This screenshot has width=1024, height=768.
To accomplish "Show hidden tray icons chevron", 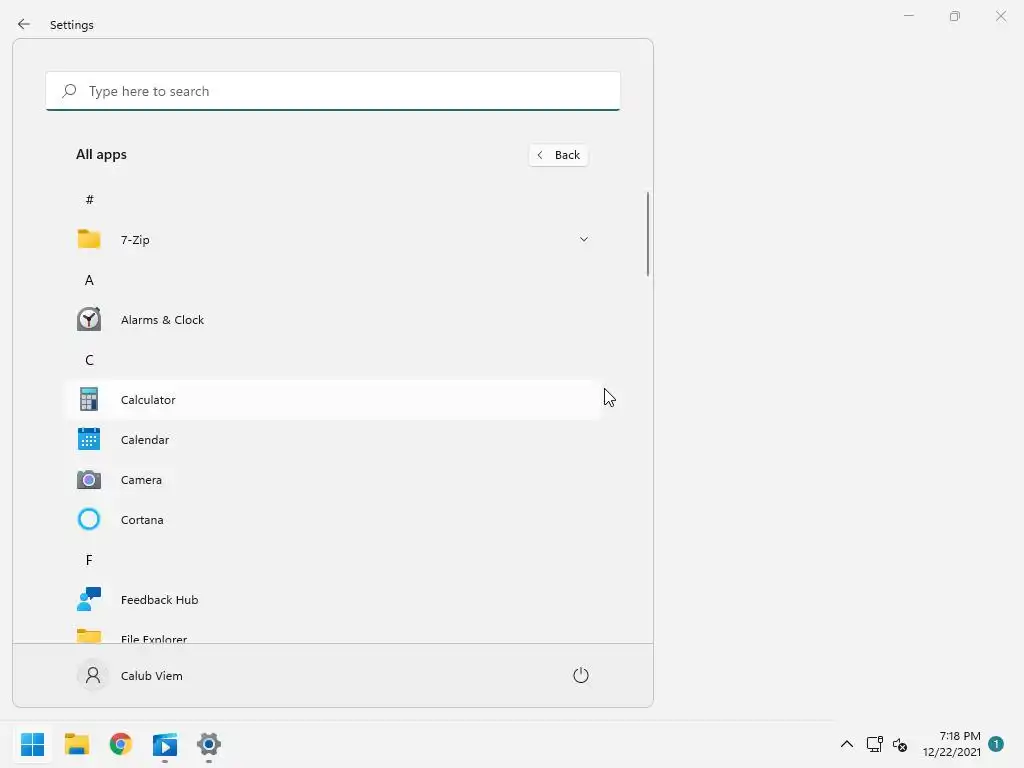I will coord(847,744).
